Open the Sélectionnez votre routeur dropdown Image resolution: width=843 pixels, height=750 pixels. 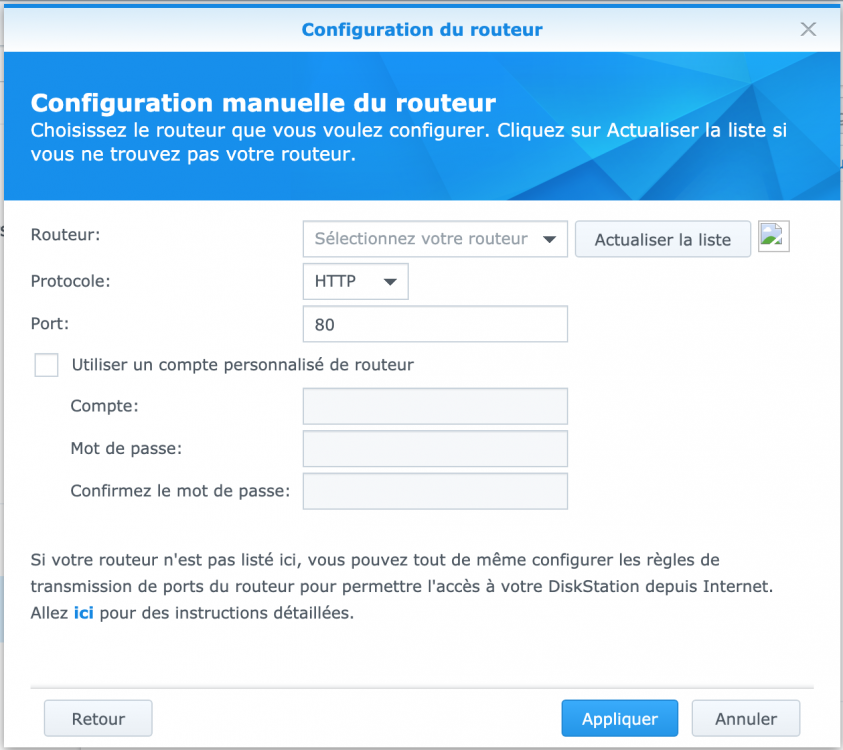coord(435,239)
